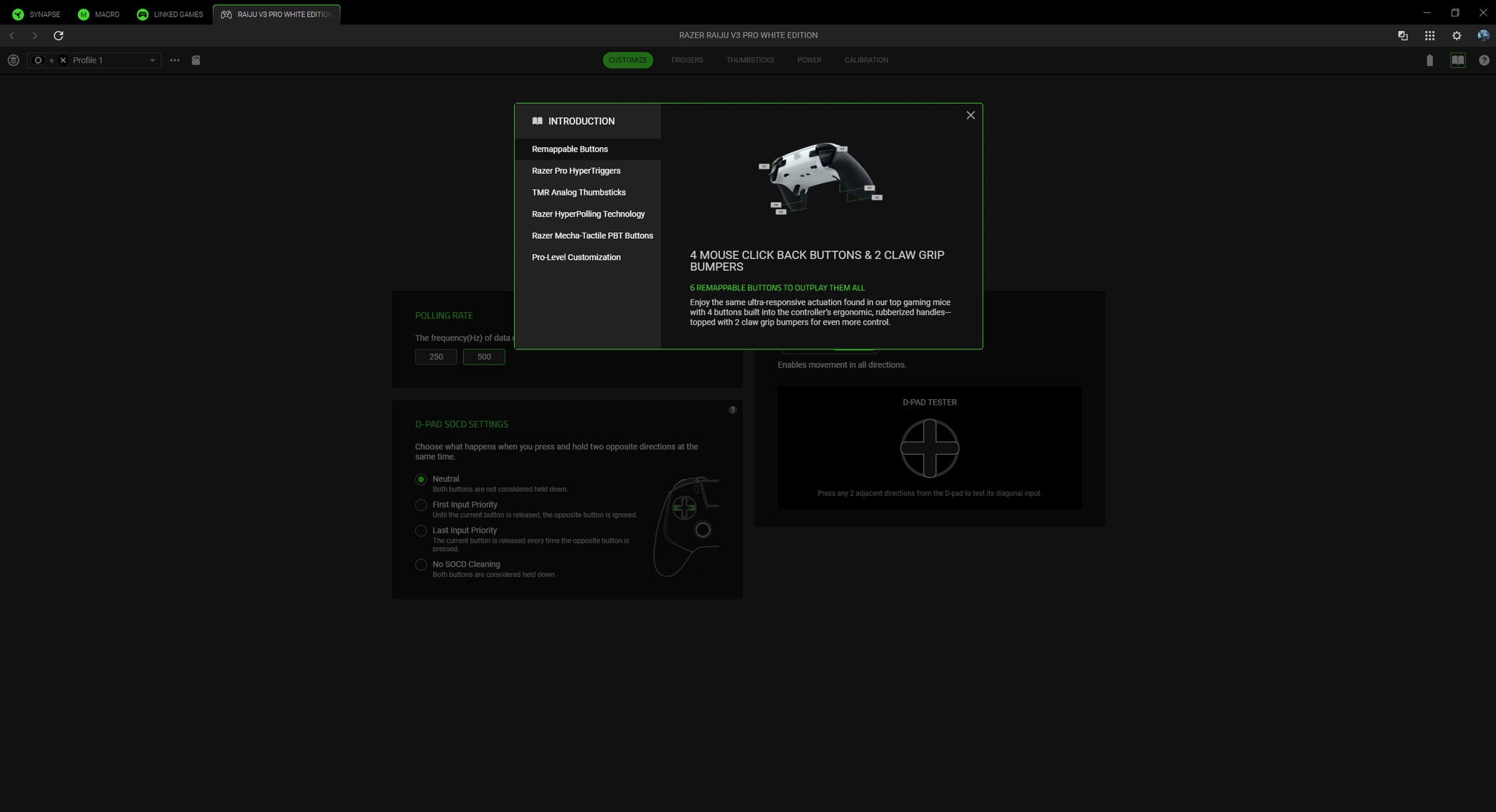Open Razer Pro HyperTriggers introduction topic
Image resolution: width=1496 pixels, height=812 pixels.
[x=575, y=171]
